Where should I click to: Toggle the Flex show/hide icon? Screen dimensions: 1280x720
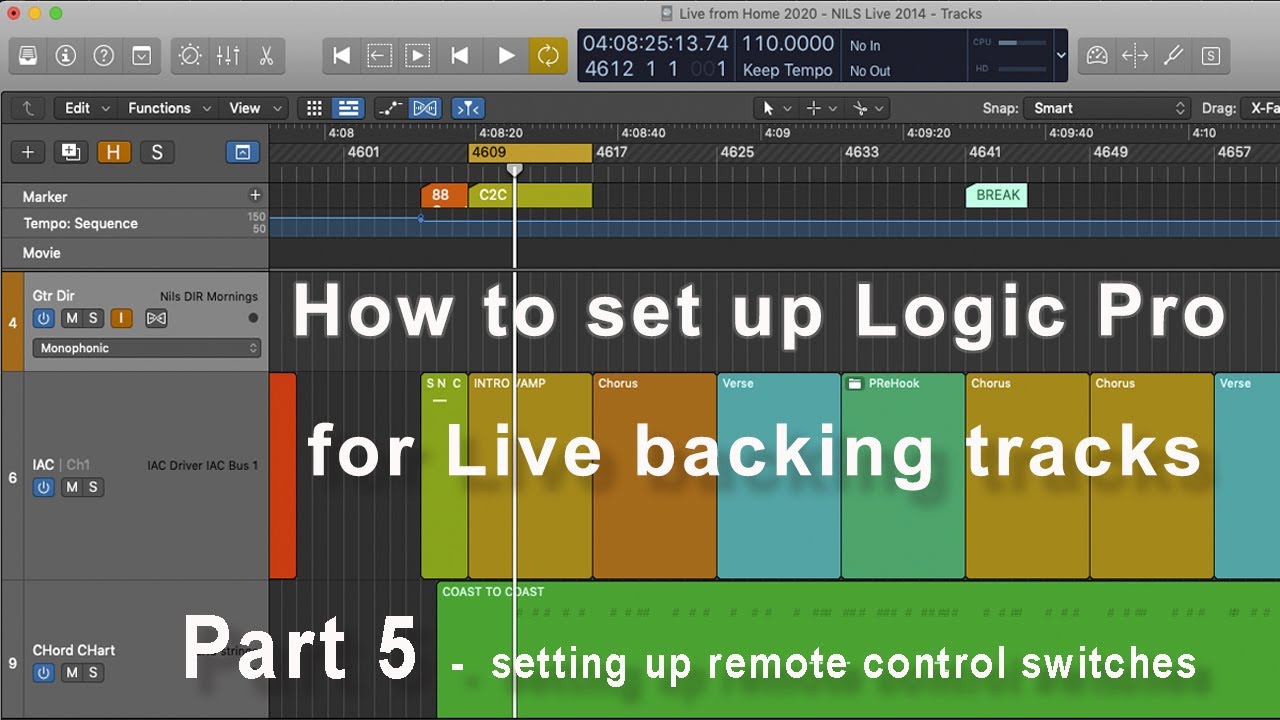point(425,108)
